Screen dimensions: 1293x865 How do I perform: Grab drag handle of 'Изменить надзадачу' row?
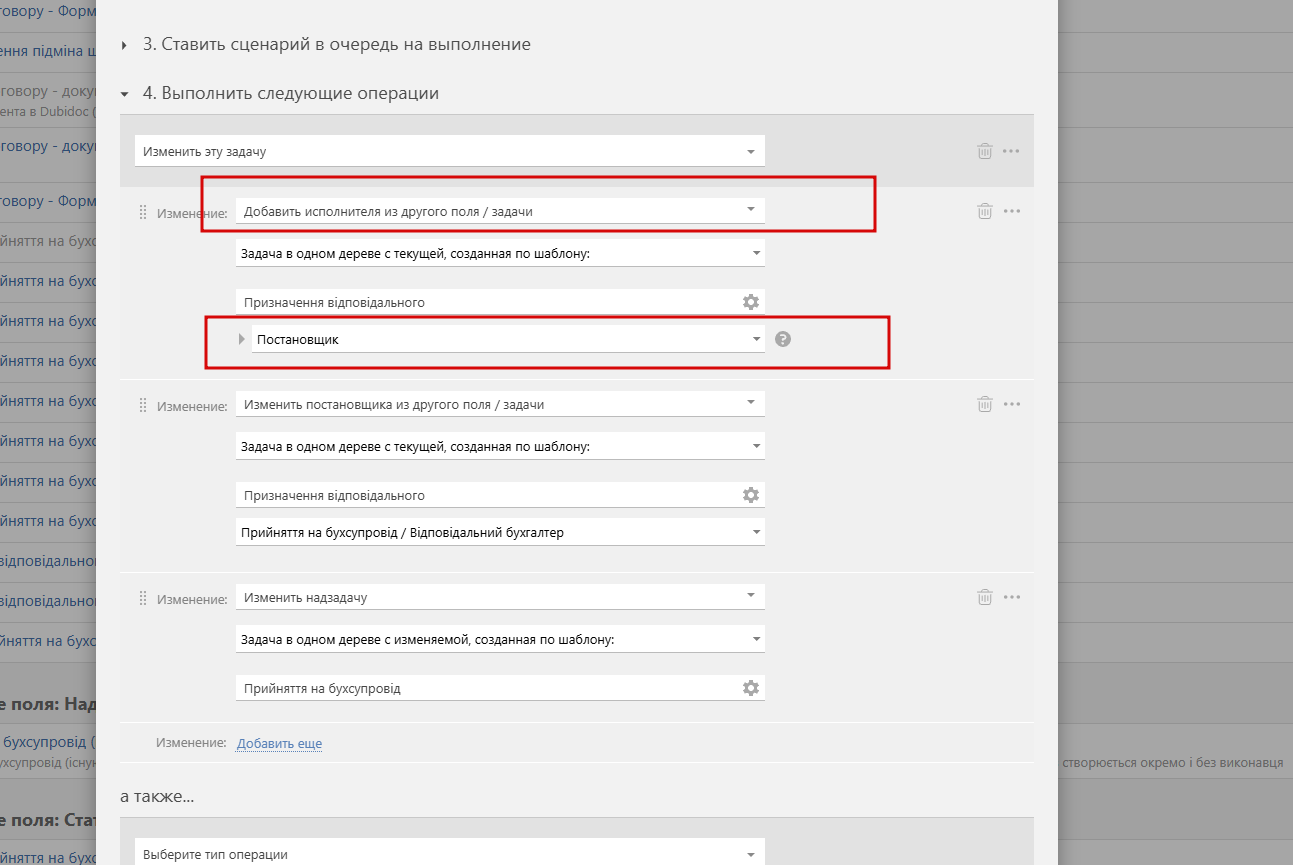click(x=142, y=598)
